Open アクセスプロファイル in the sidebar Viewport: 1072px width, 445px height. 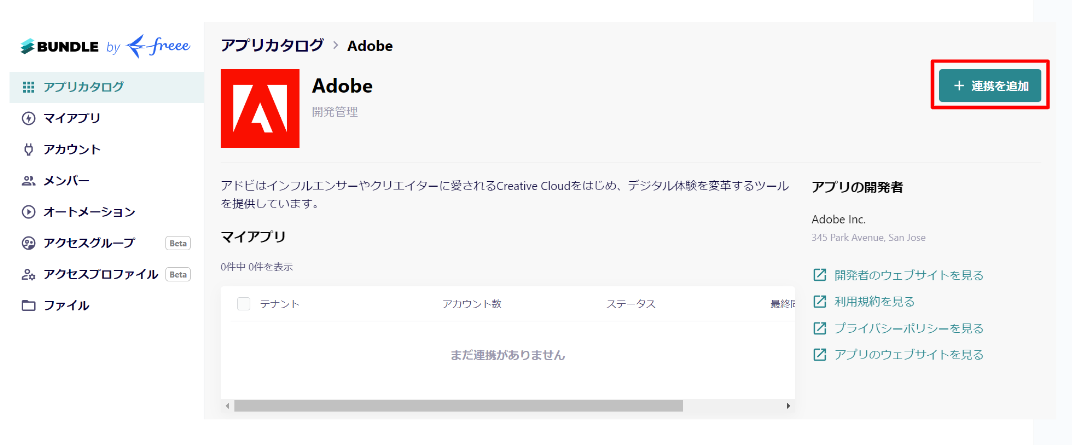107,275
